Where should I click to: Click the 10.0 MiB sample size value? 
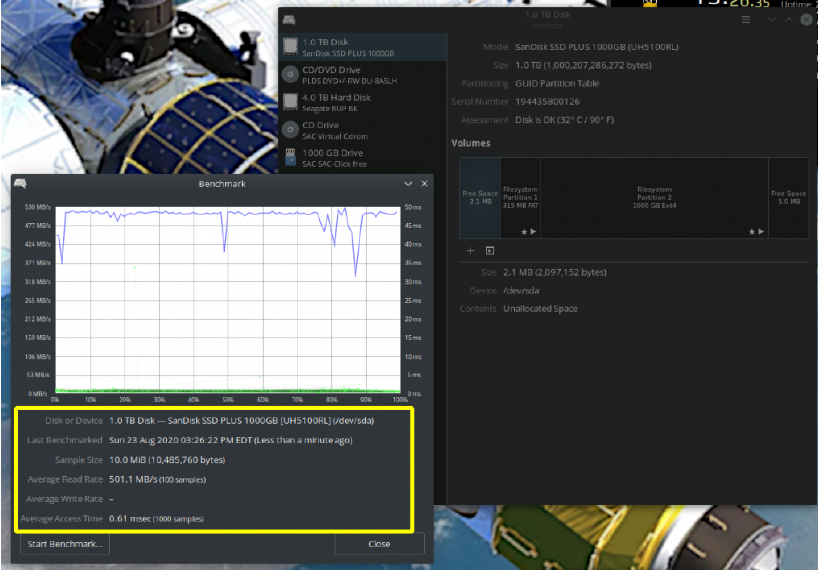pyautogui.click(x=167, y=460)
